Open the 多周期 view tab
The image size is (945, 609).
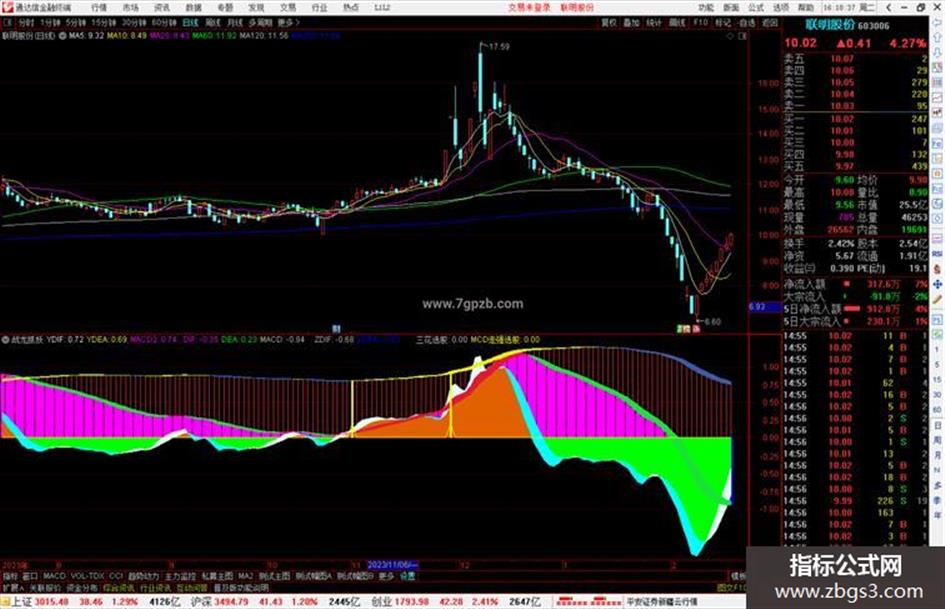[x=260, y=22]
